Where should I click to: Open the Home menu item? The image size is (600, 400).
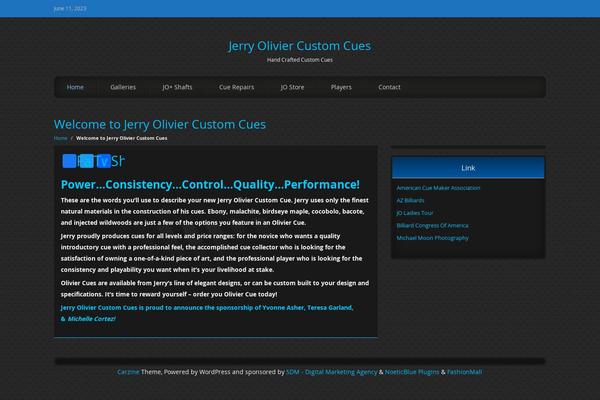point(75,87)
